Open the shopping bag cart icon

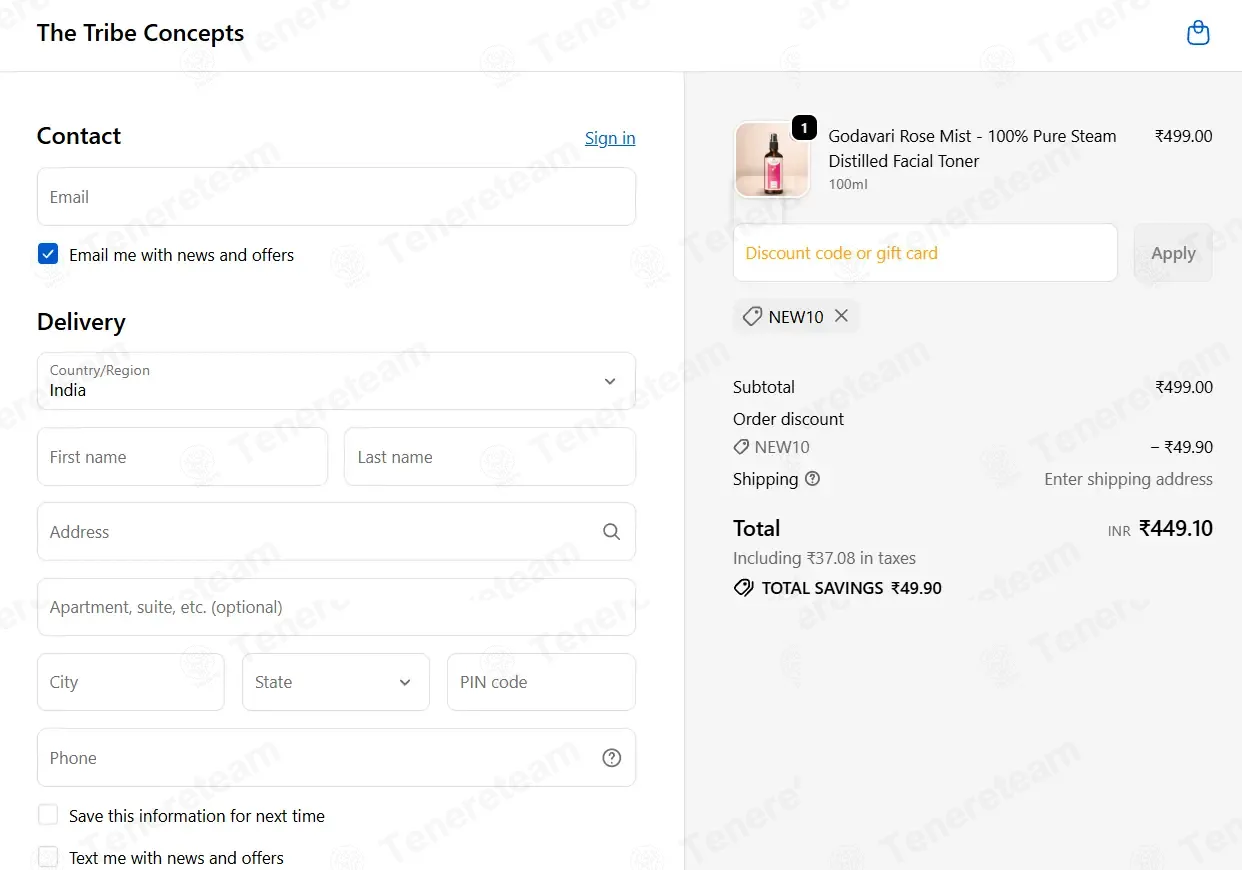(1198, 33)
